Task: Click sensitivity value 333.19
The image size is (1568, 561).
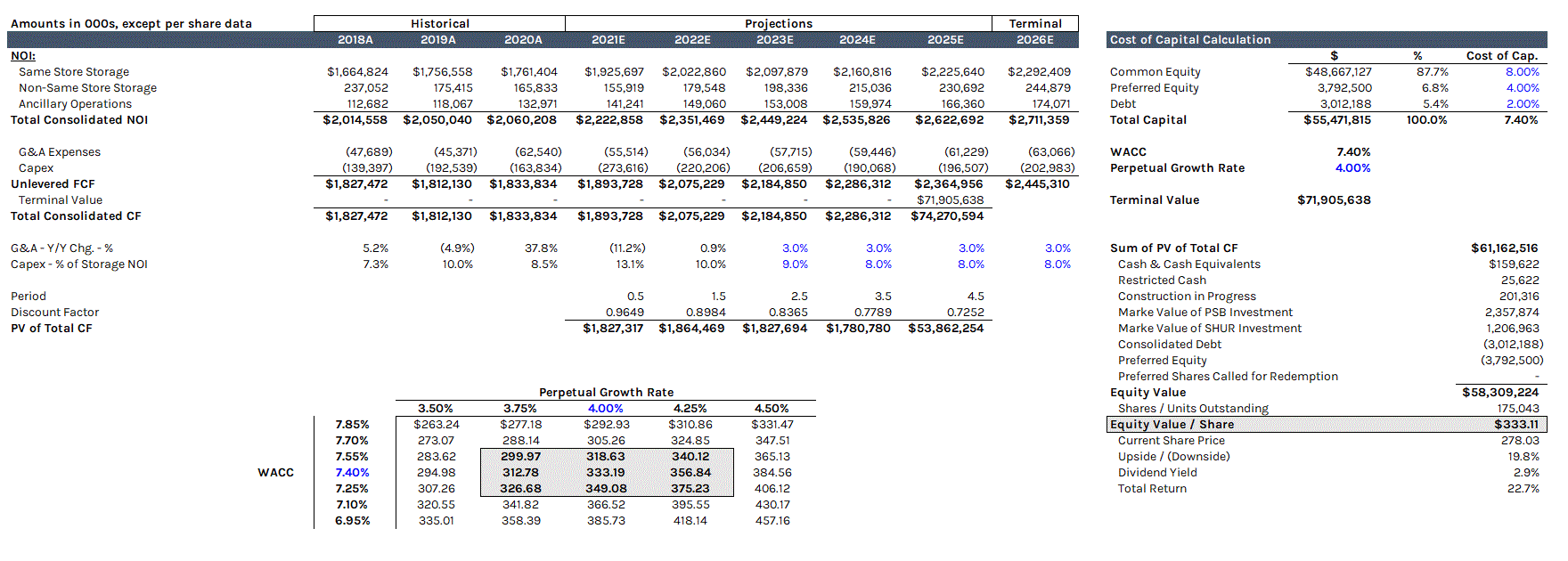Action: click(606, 473)
